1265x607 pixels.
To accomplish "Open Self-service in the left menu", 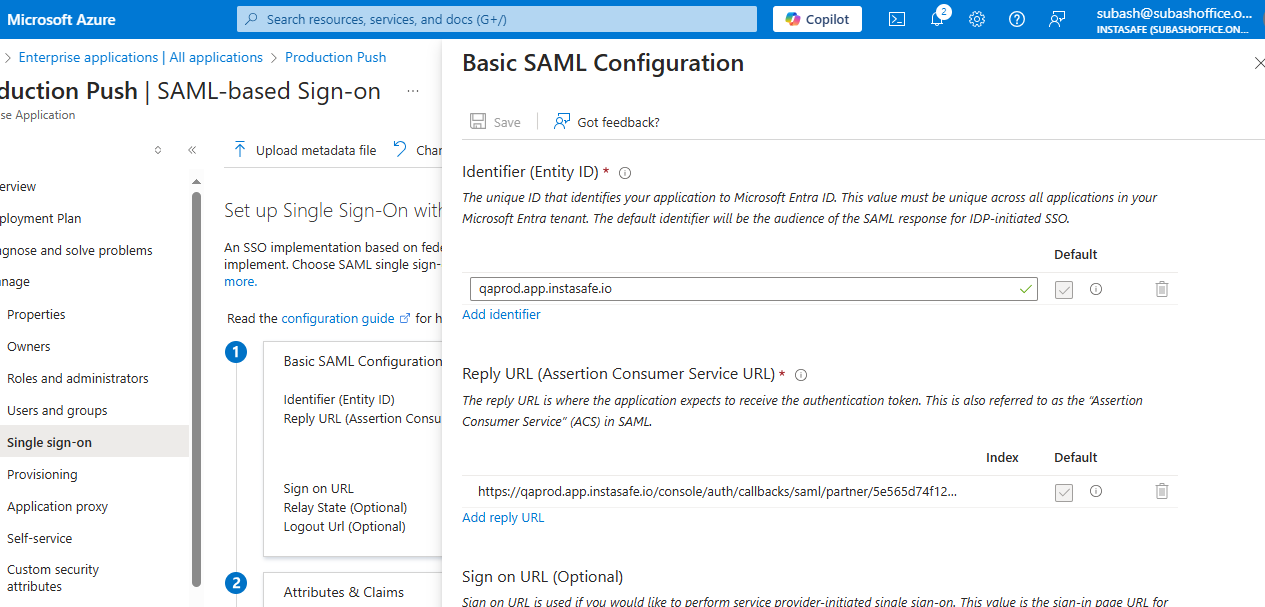I will pyautogui.click(x=40, y=538).
